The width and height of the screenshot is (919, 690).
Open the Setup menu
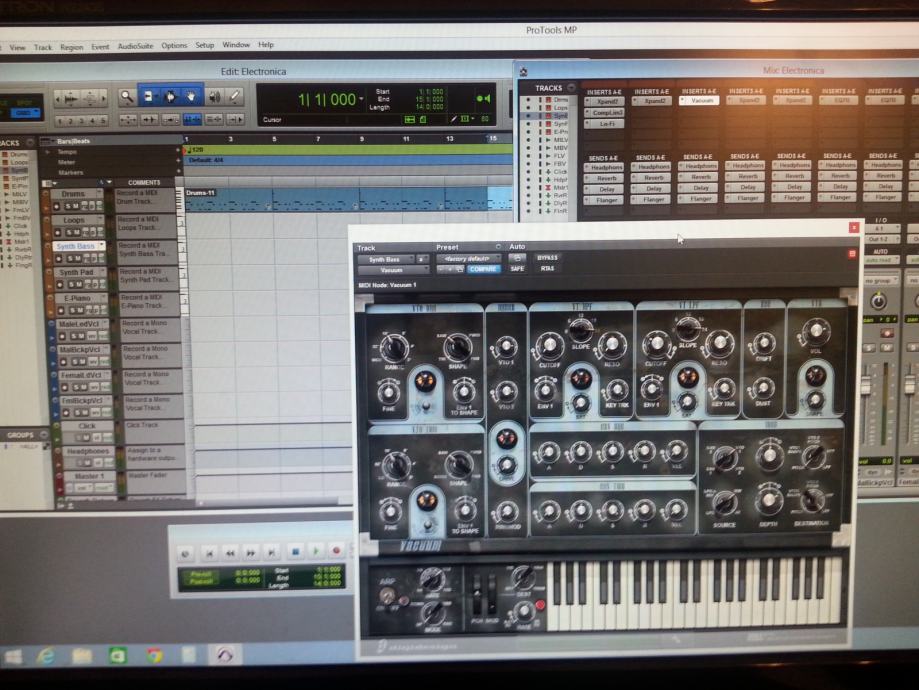click(205, 45)
